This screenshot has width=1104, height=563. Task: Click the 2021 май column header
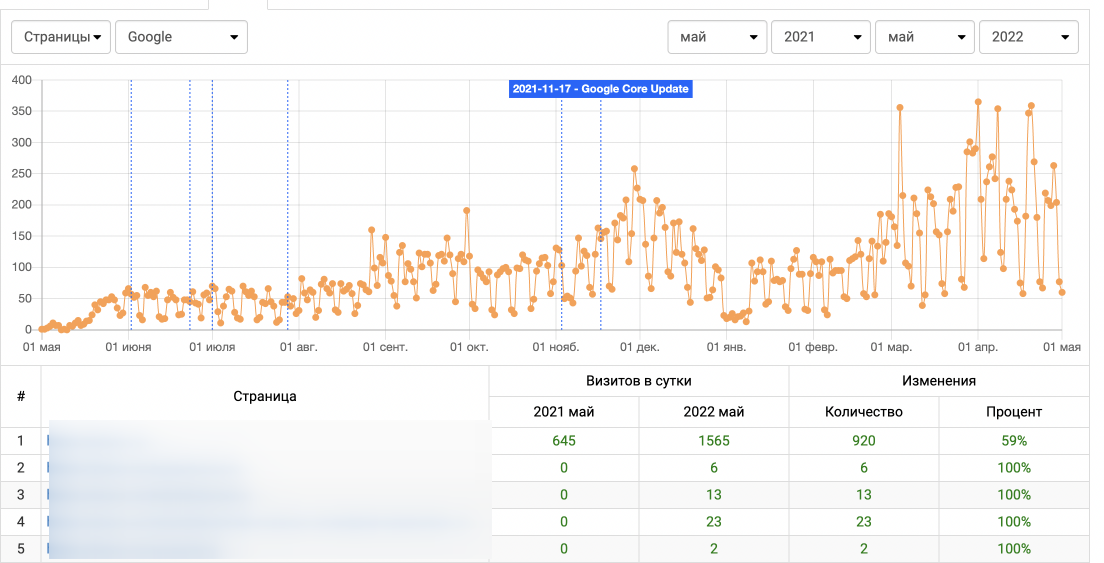coord(564,412)
